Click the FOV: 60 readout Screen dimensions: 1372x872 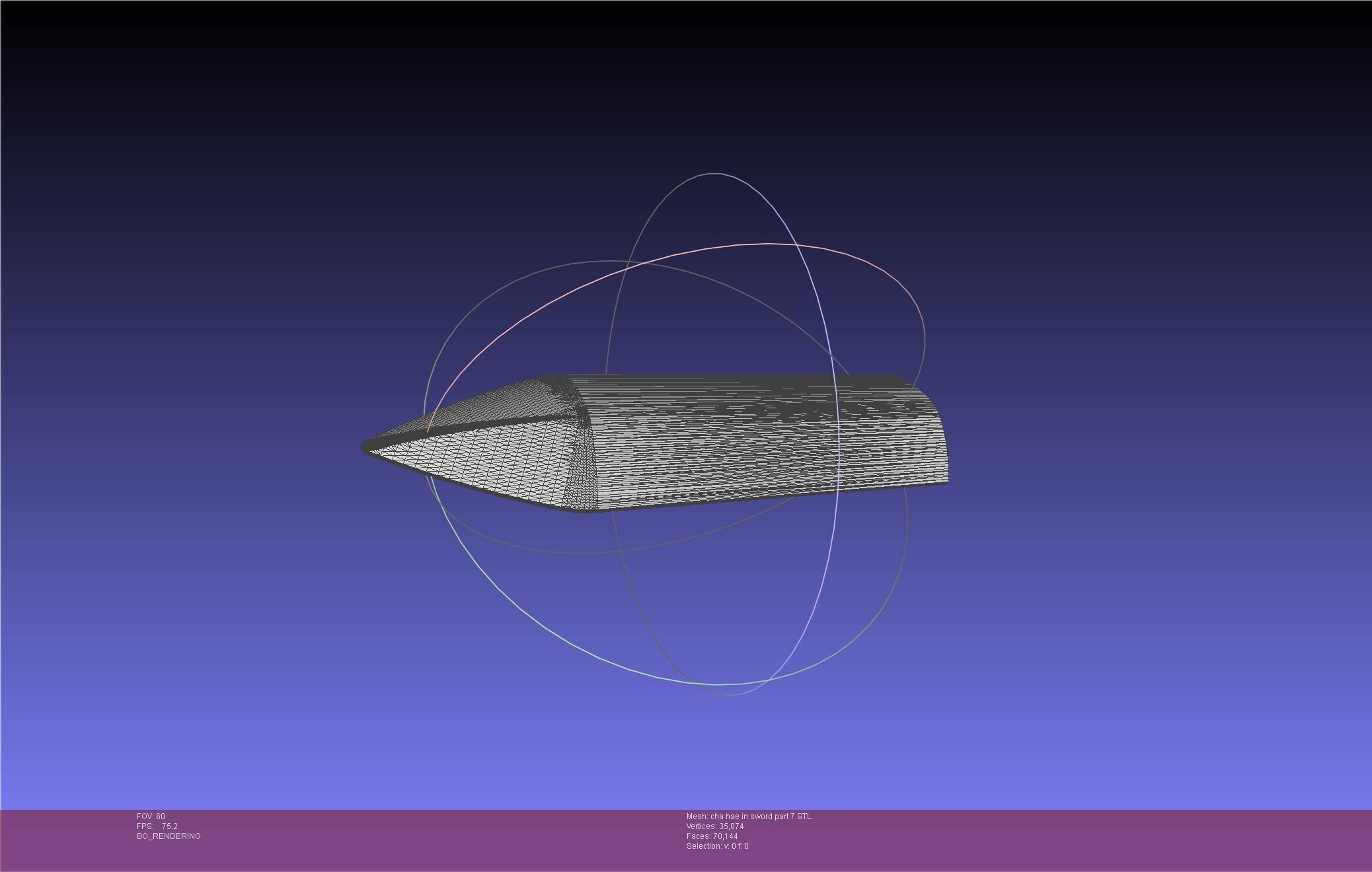click(151, 817)
